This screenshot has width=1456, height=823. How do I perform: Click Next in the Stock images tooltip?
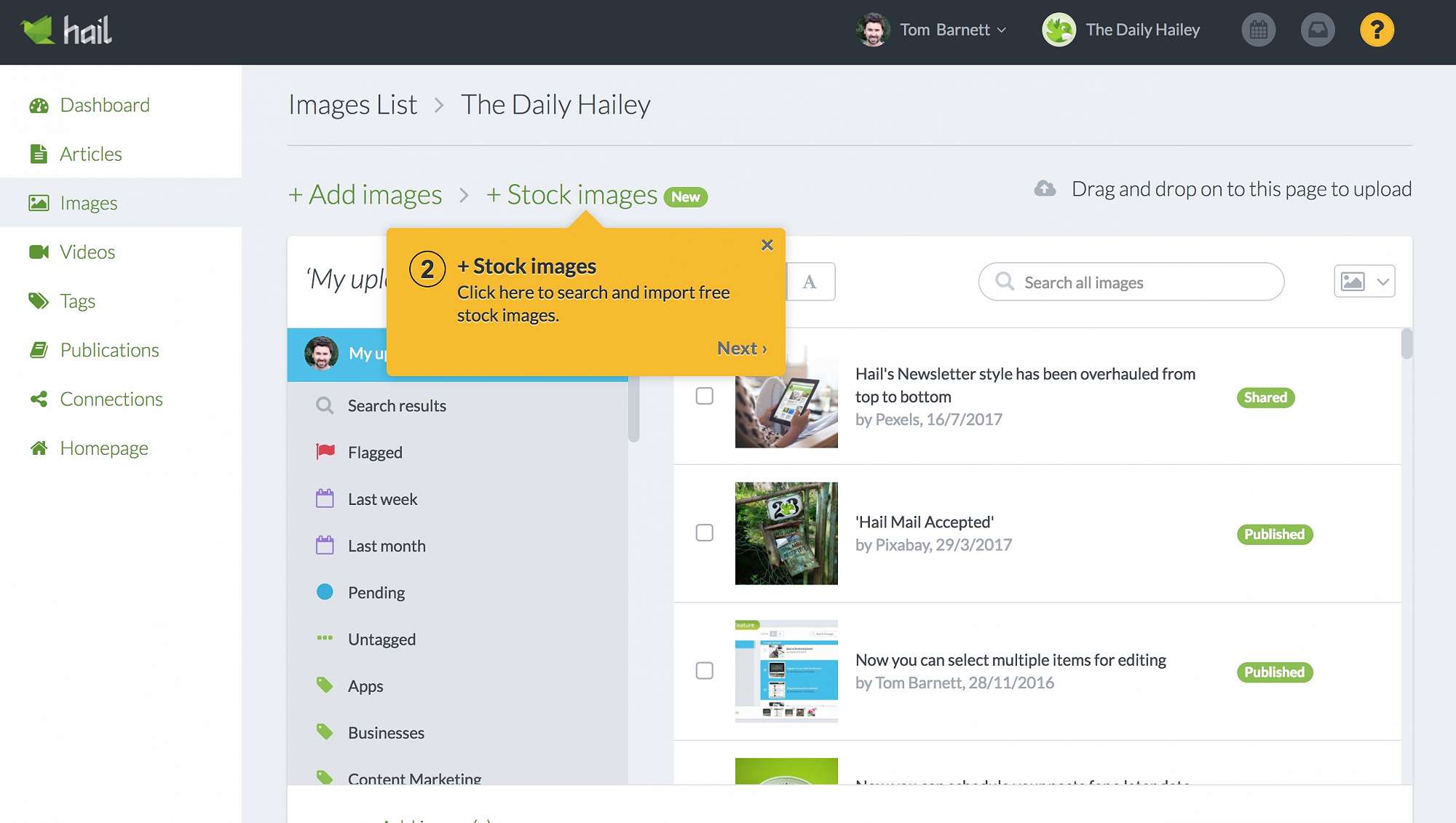[741, 349]
